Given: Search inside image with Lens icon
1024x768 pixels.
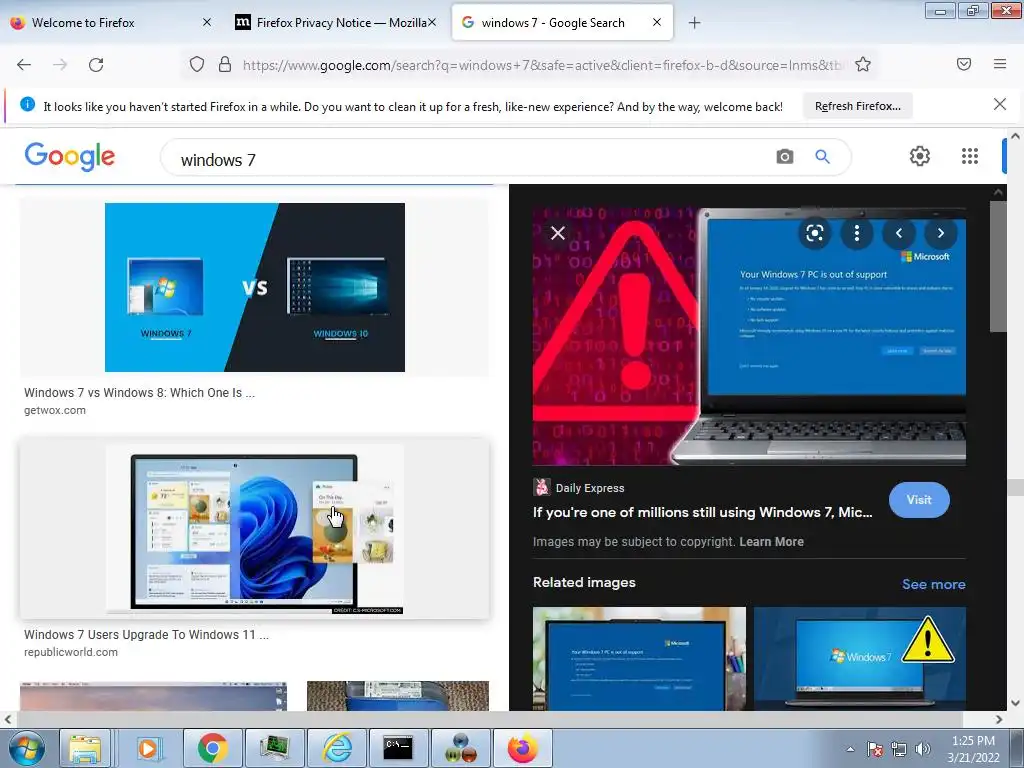Looking at the screenshot, I should click(x=814, y=233).
